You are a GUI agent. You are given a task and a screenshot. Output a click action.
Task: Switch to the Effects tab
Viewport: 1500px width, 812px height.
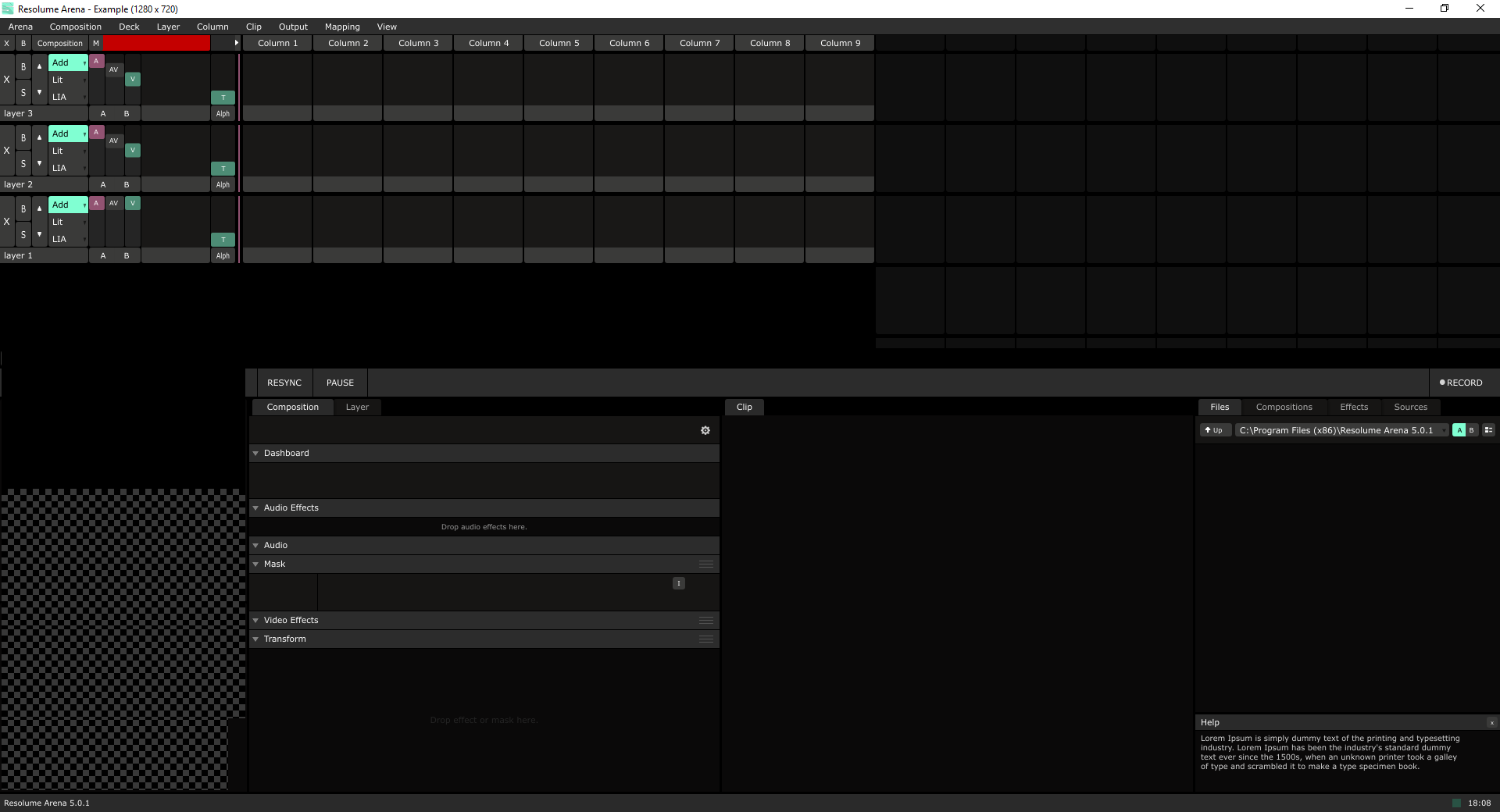pyautogui.click(x=1353, y=407)
